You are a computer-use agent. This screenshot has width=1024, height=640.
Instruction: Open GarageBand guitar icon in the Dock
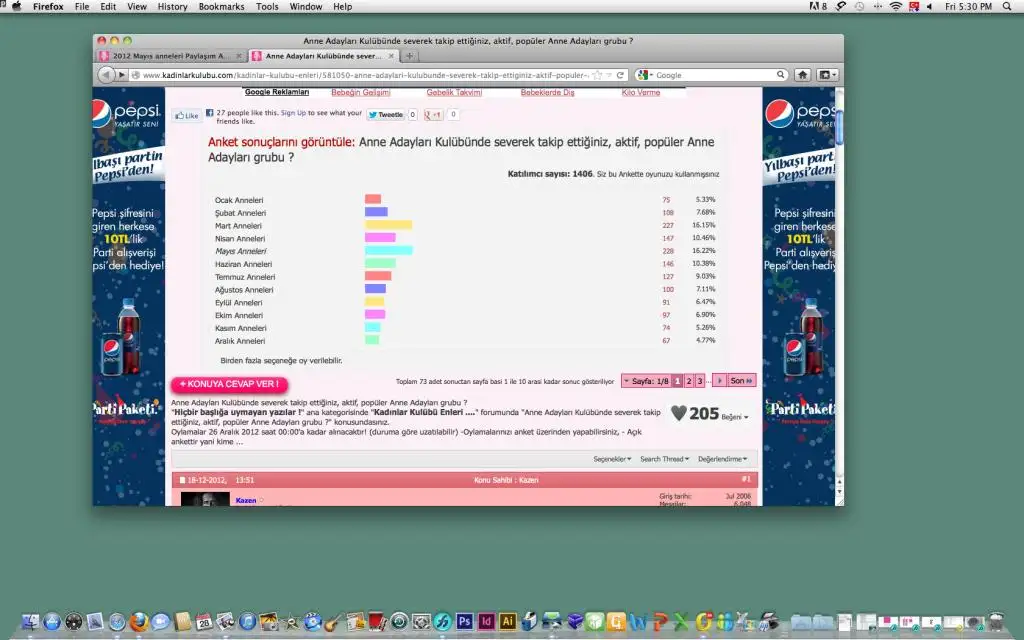tap(334, 622)
